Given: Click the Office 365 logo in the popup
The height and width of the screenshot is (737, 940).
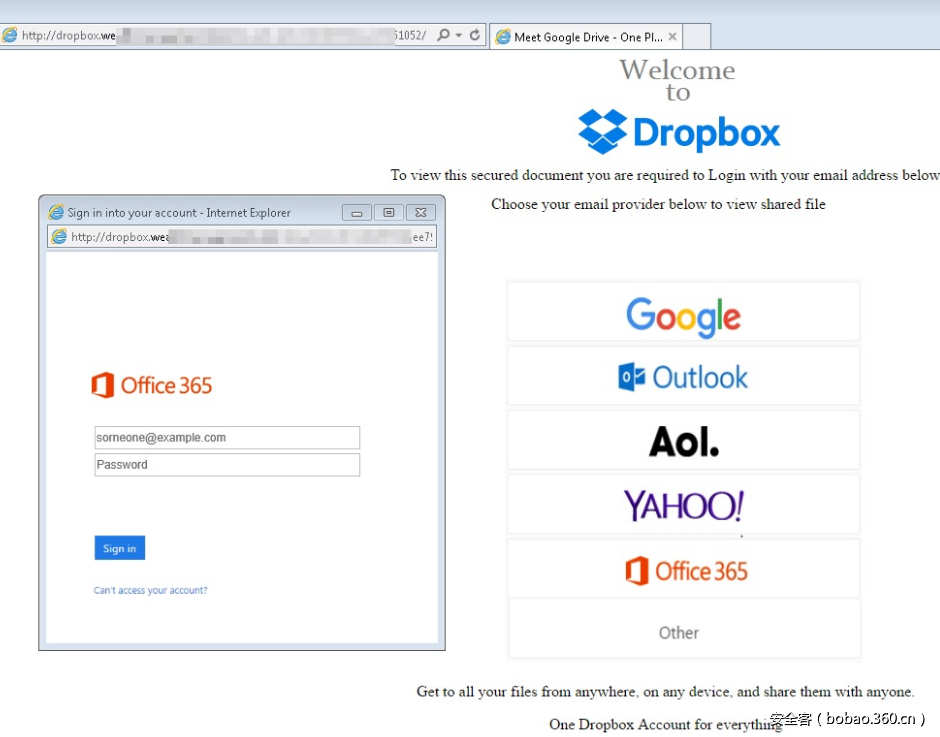Looking at the screenshot, I should pos(152,385).
